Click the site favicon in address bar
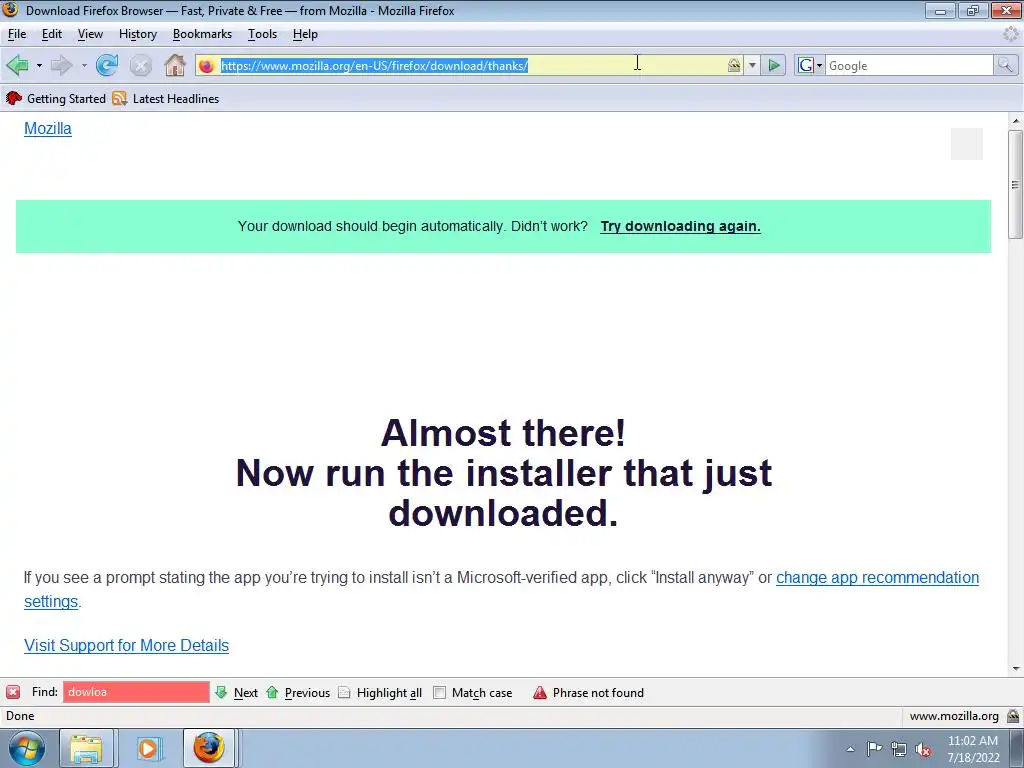Viewport: 1024px width, 768px height. [x=206, y=66]
